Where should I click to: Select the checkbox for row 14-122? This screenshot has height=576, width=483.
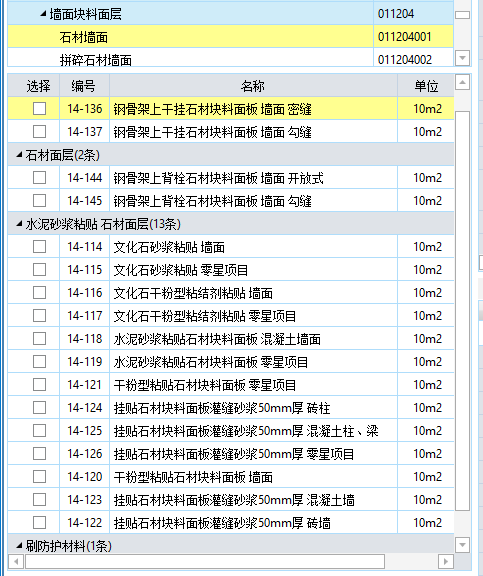pos(39,523)
